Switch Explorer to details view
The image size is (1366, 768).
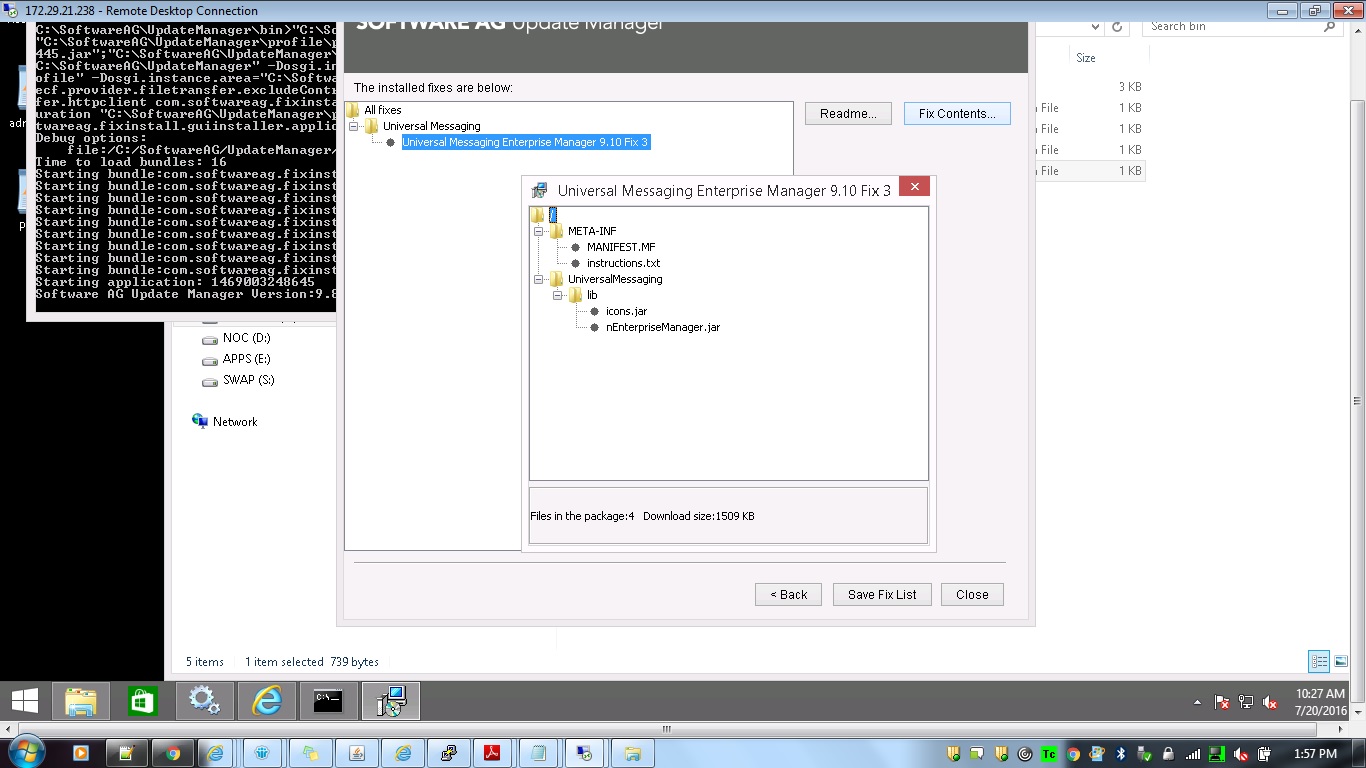coord(1319,661)
